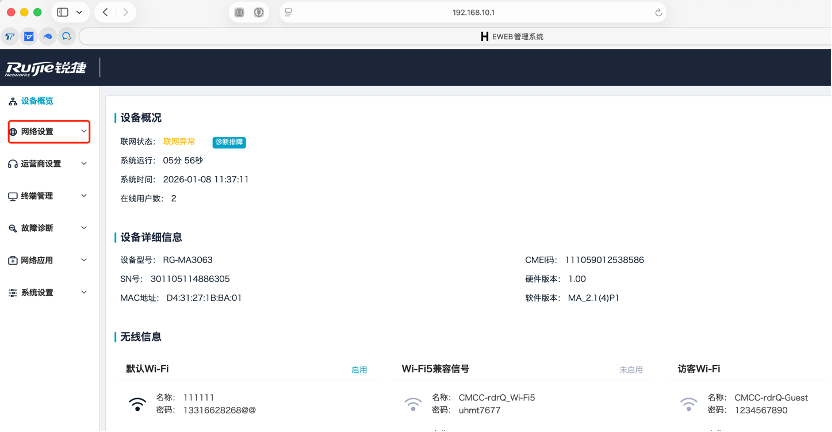Toggle the Safari sidebar panel icon

point(63,12)
